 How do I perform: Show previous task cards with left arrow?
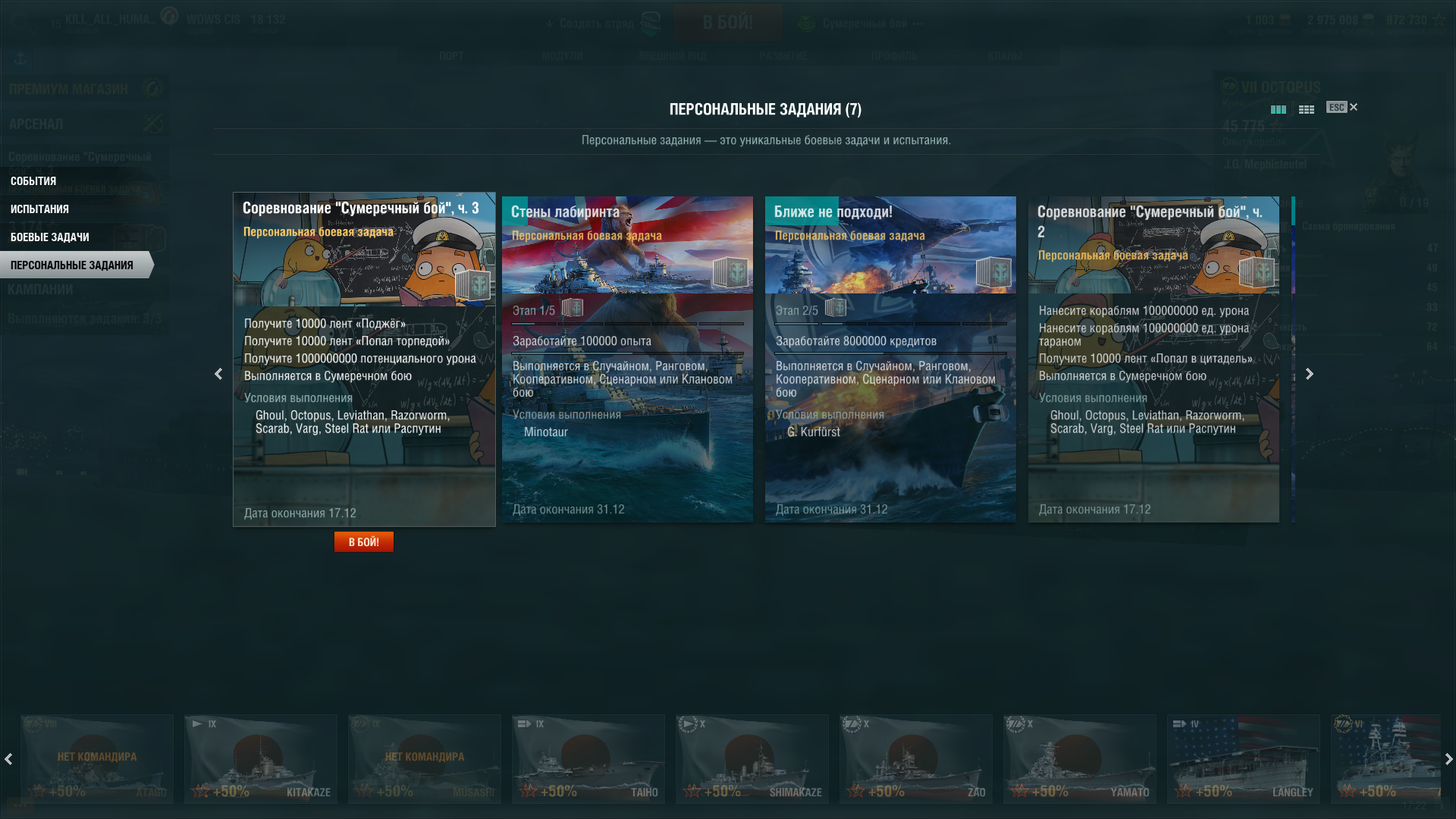click(x=218, y=374)
